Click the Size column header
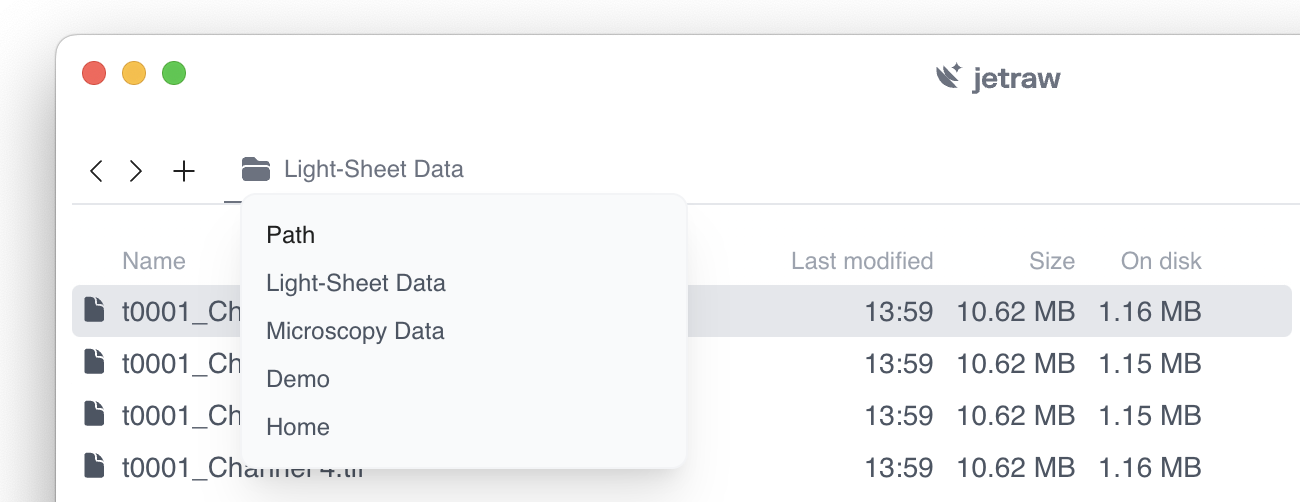Image resolution: width=1300 pixels, height=502 pixels. click(1052, 261)
